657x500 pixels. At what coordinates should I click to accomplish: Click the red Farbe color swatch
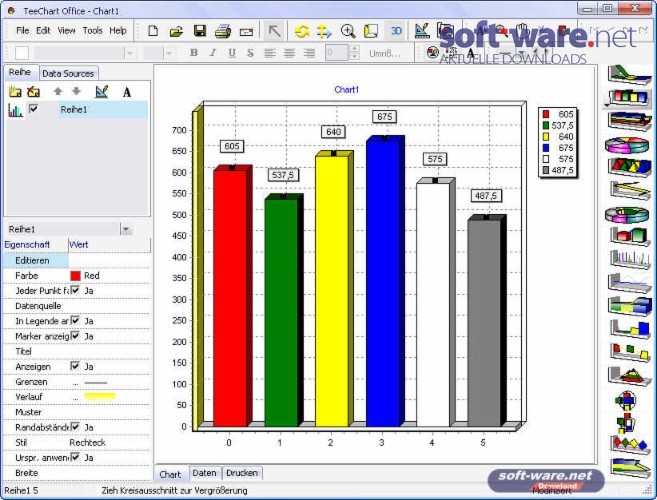coord(75,276)
